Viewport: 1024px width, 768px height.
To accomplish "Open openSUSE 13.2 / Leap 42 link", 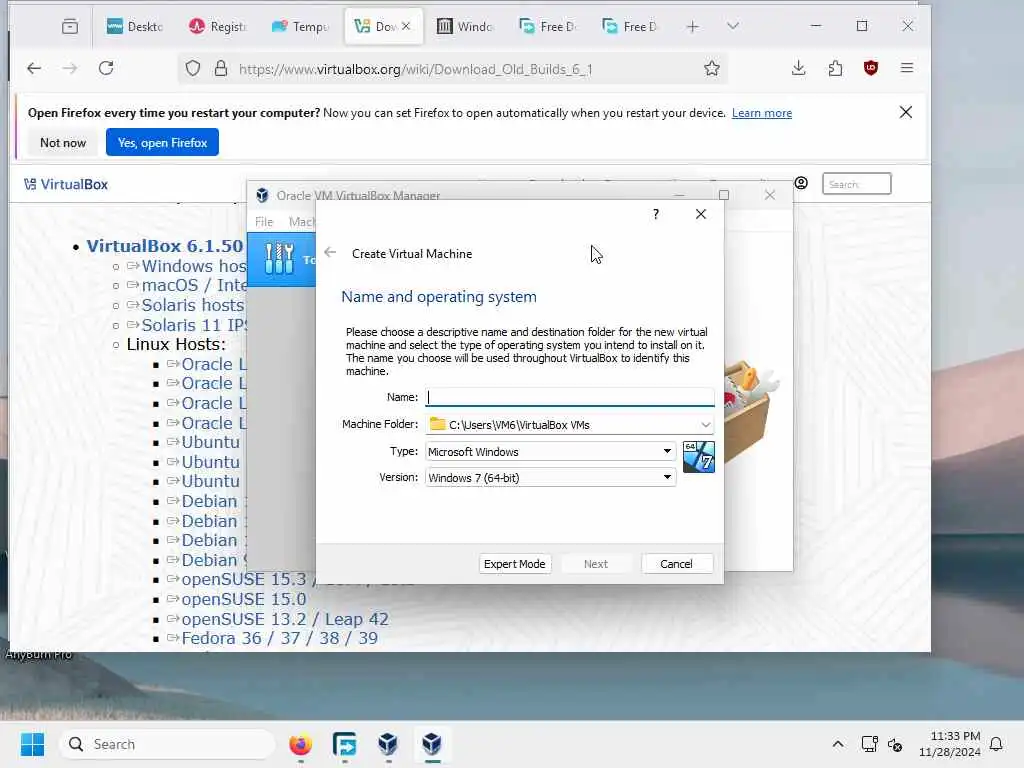I will [x=285, y=618].
